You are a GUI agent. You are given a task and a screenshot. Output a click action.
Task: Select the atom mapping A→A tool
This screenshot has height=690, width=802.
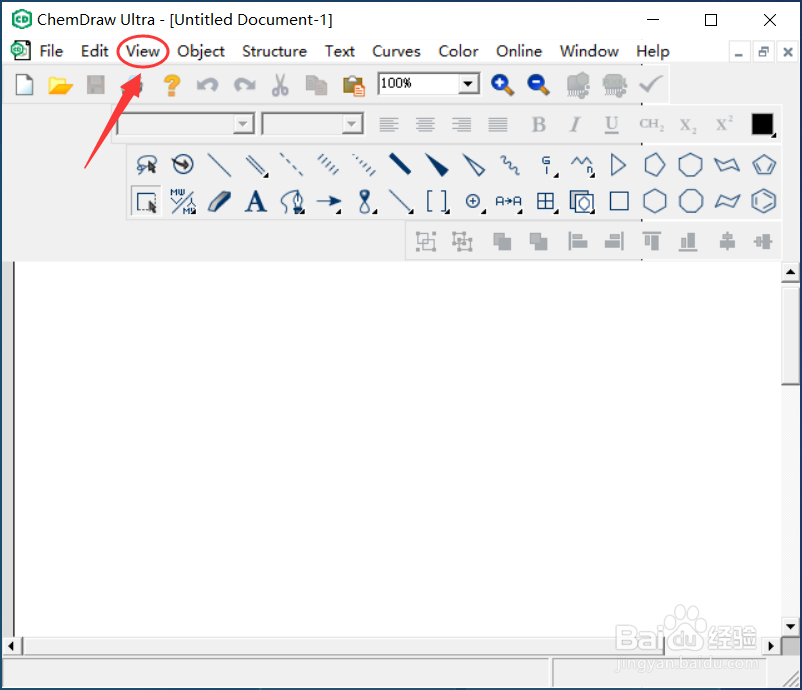tap(508, 202)
